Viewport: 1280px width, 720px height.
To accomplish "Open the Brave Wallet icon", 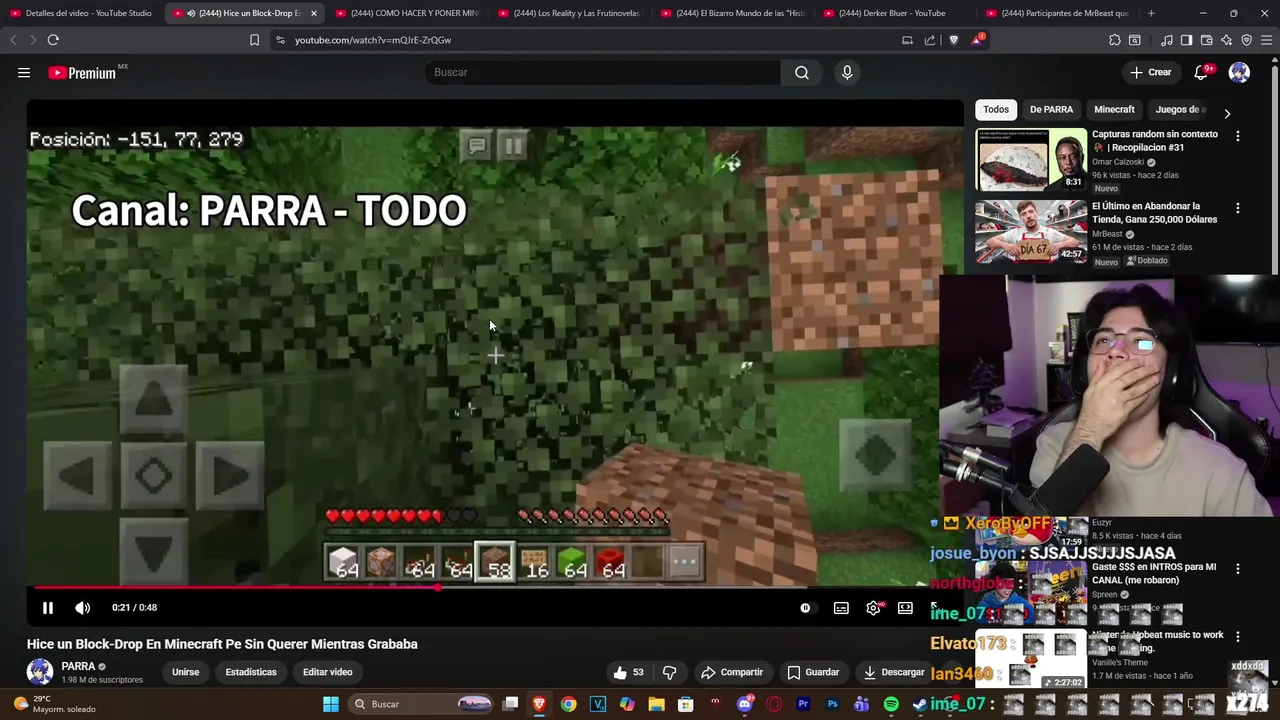I will [x=1206, y=40].
